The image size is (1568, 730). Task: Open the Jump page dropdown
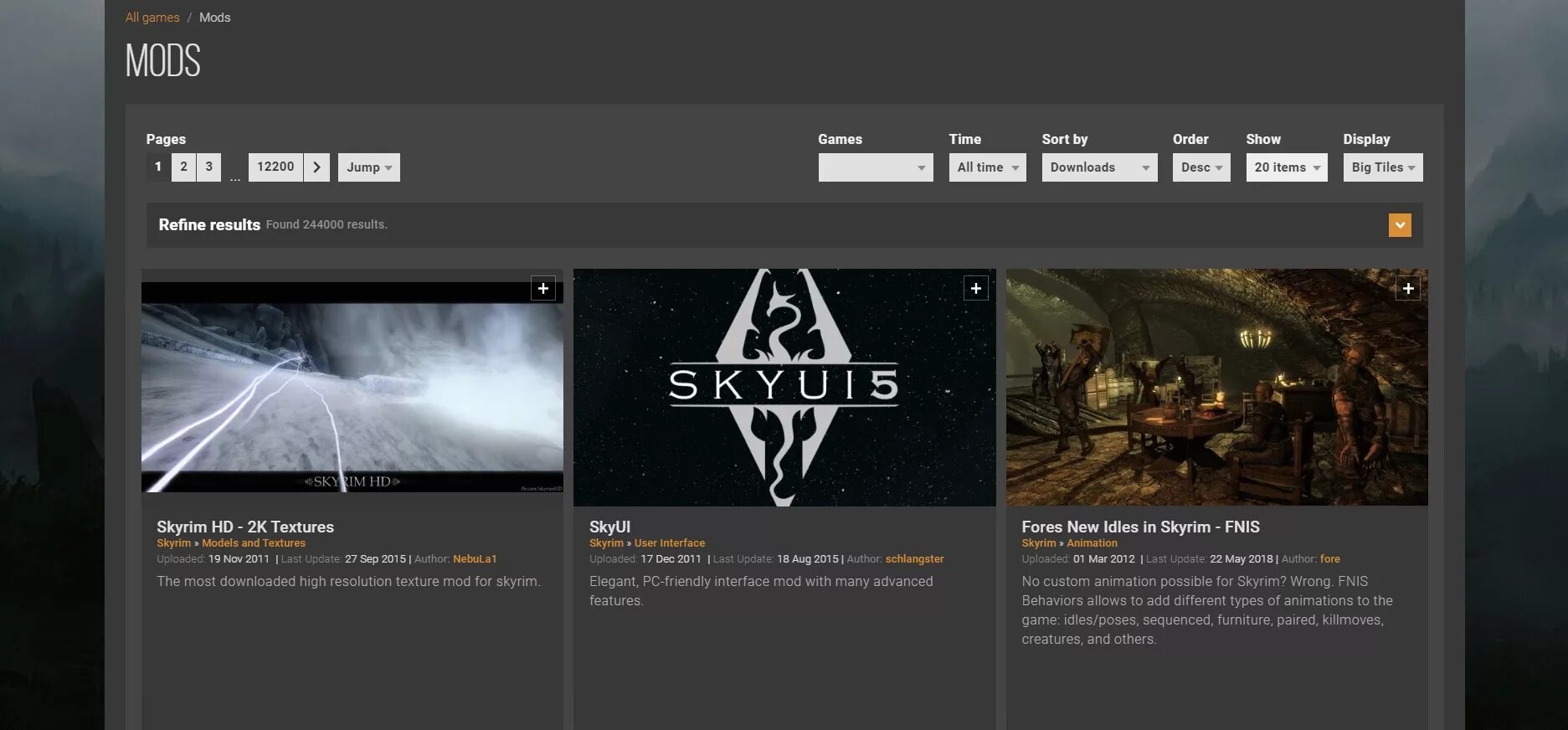tap(369, 167)
